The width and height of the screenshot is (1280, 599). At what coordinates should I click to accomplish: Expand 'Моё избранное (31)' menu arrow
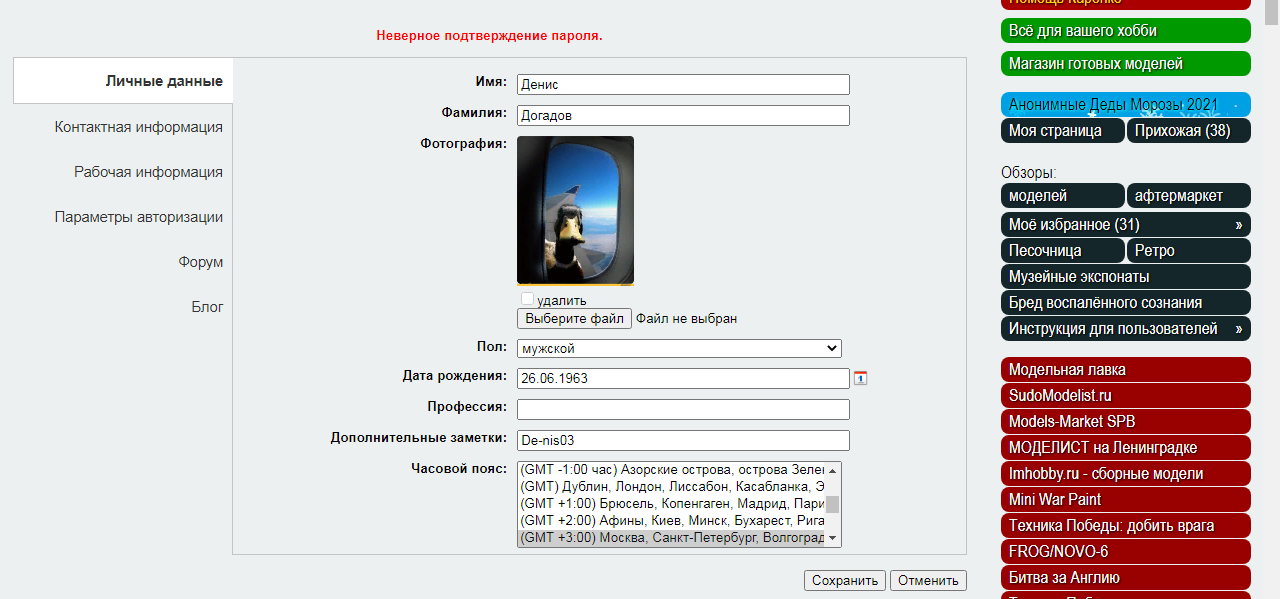coord(1238,225)
